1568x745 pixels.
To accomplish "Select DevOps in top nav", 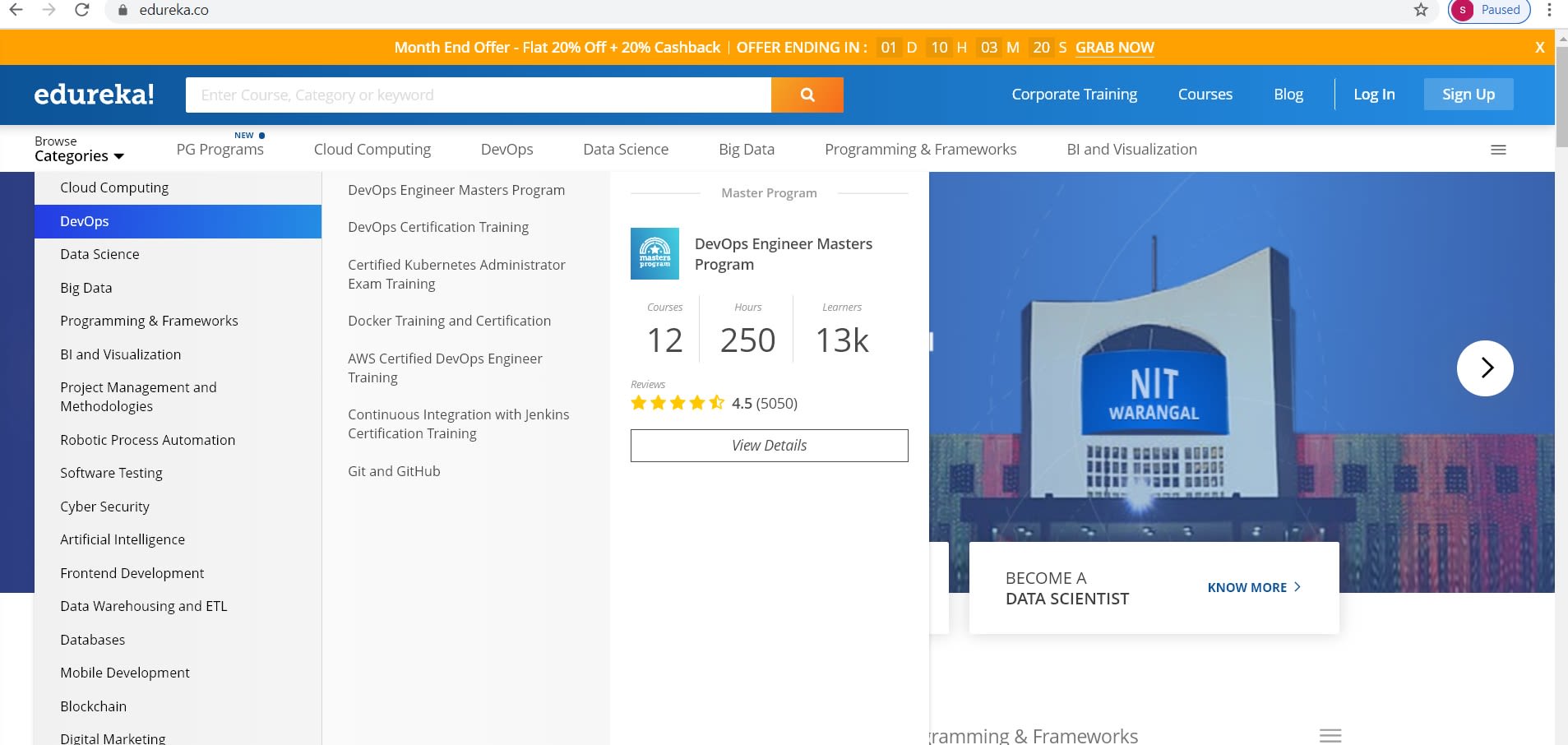I will [506, 149].
